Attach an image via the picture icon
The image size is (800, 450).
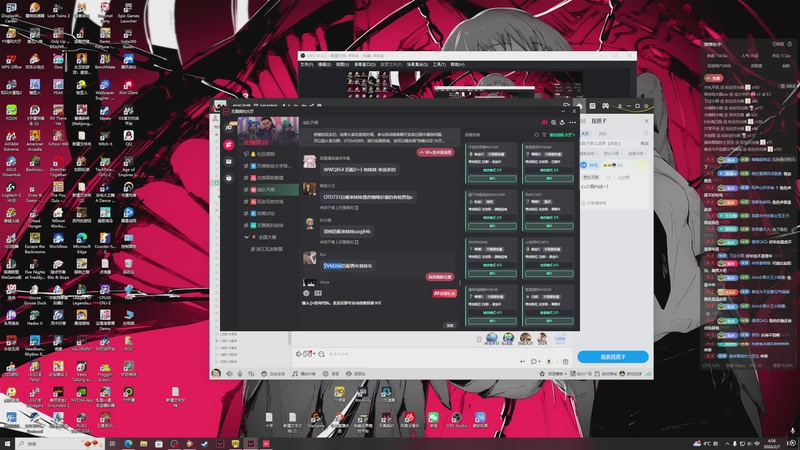click(x=318, y=293)
